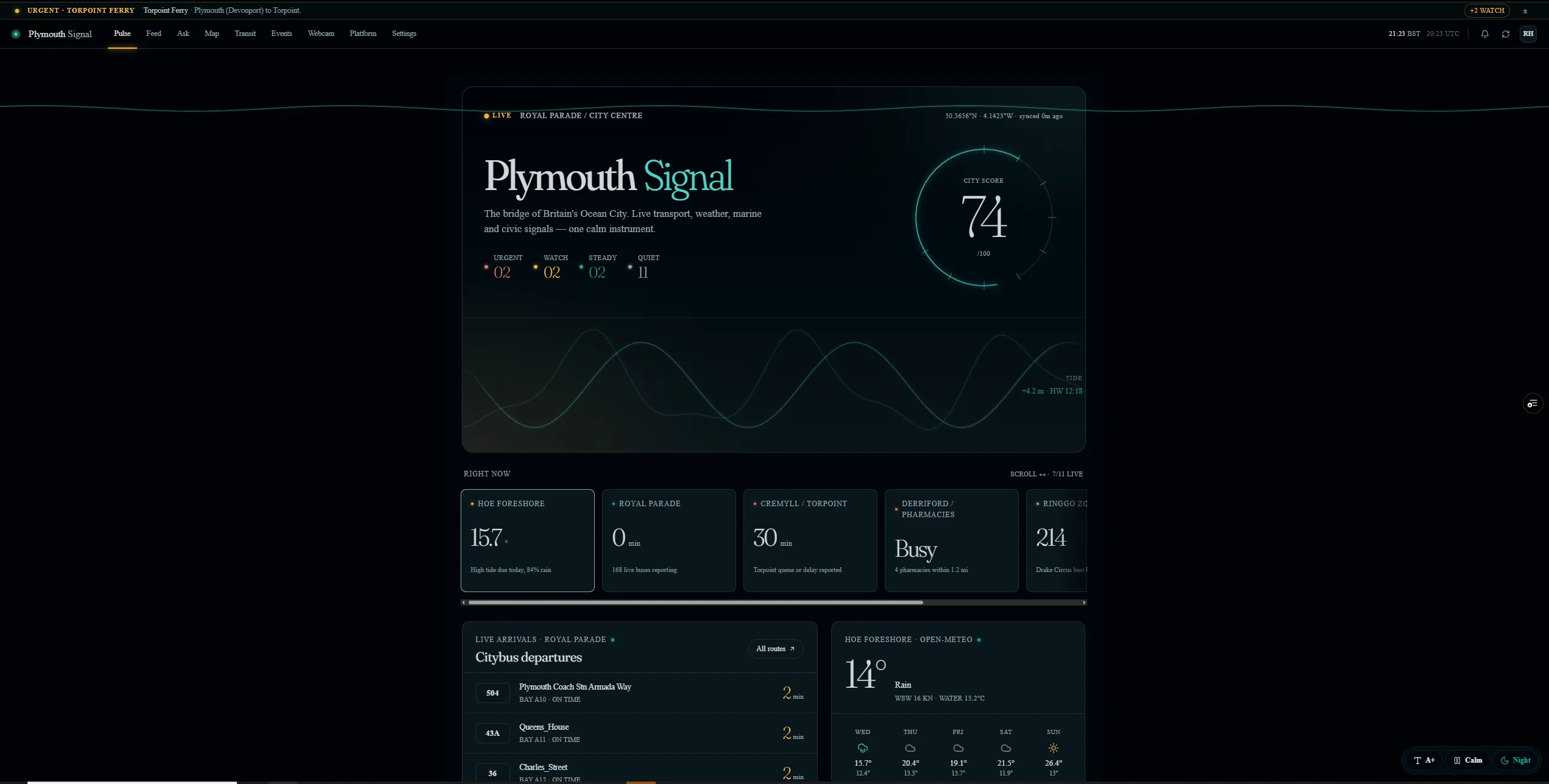Viewport: 1549px width, 784px height.
Task: Click the Plymouth Signal logo in navbar
Action: click(52, 34)
